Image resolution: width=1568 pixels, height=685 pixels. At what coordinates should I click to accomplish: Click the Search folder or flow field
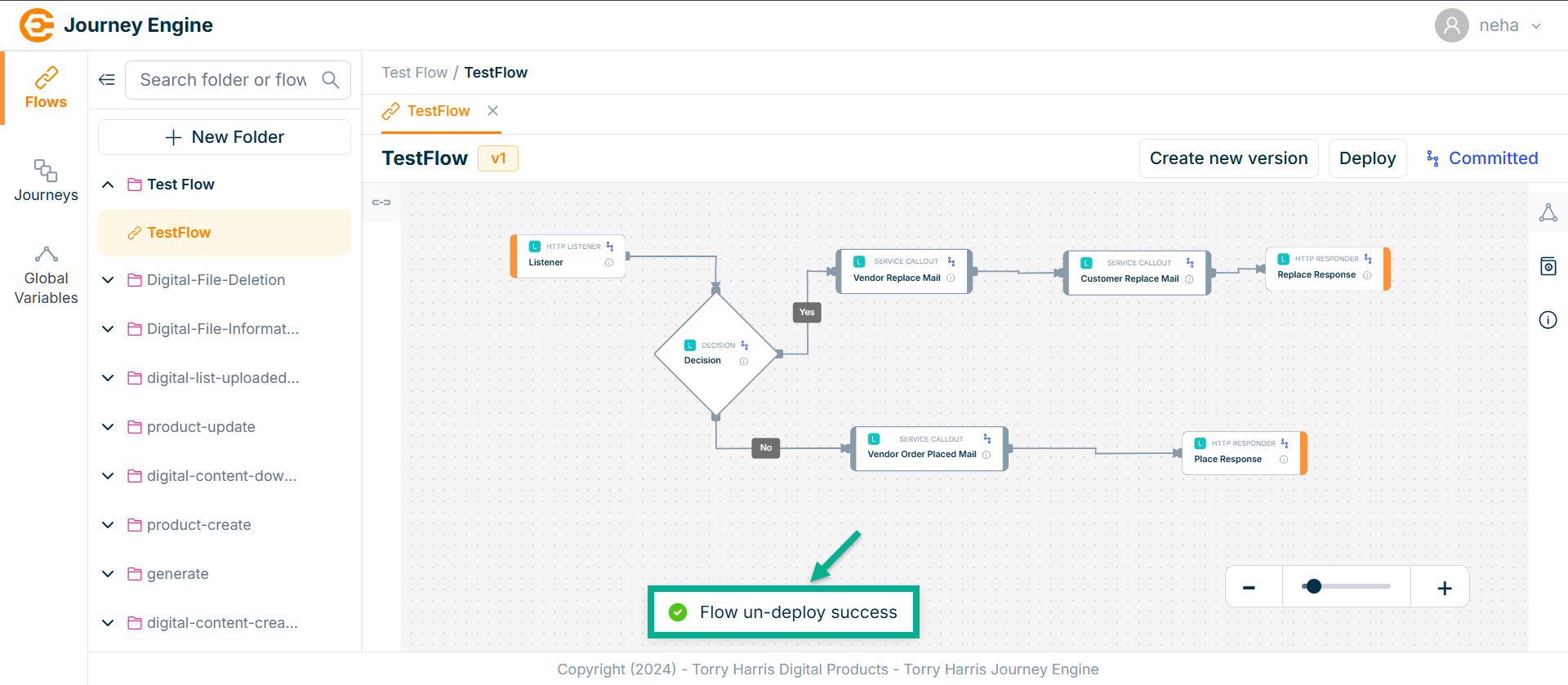(x=223, y=80)
